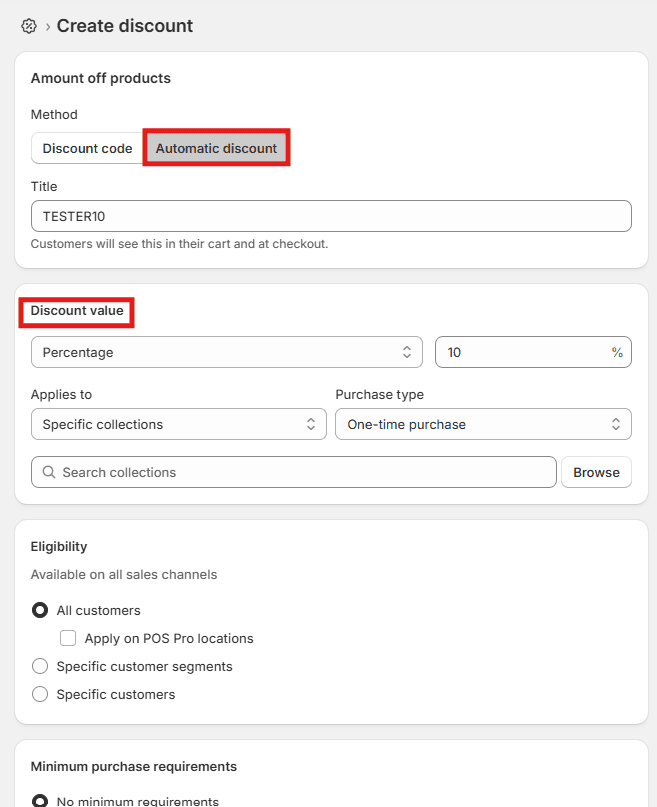Image resolution: width=657 pixels, height=807 pixels.
Task: Click the Title field containing TESTER10
Action: (331, 216)
